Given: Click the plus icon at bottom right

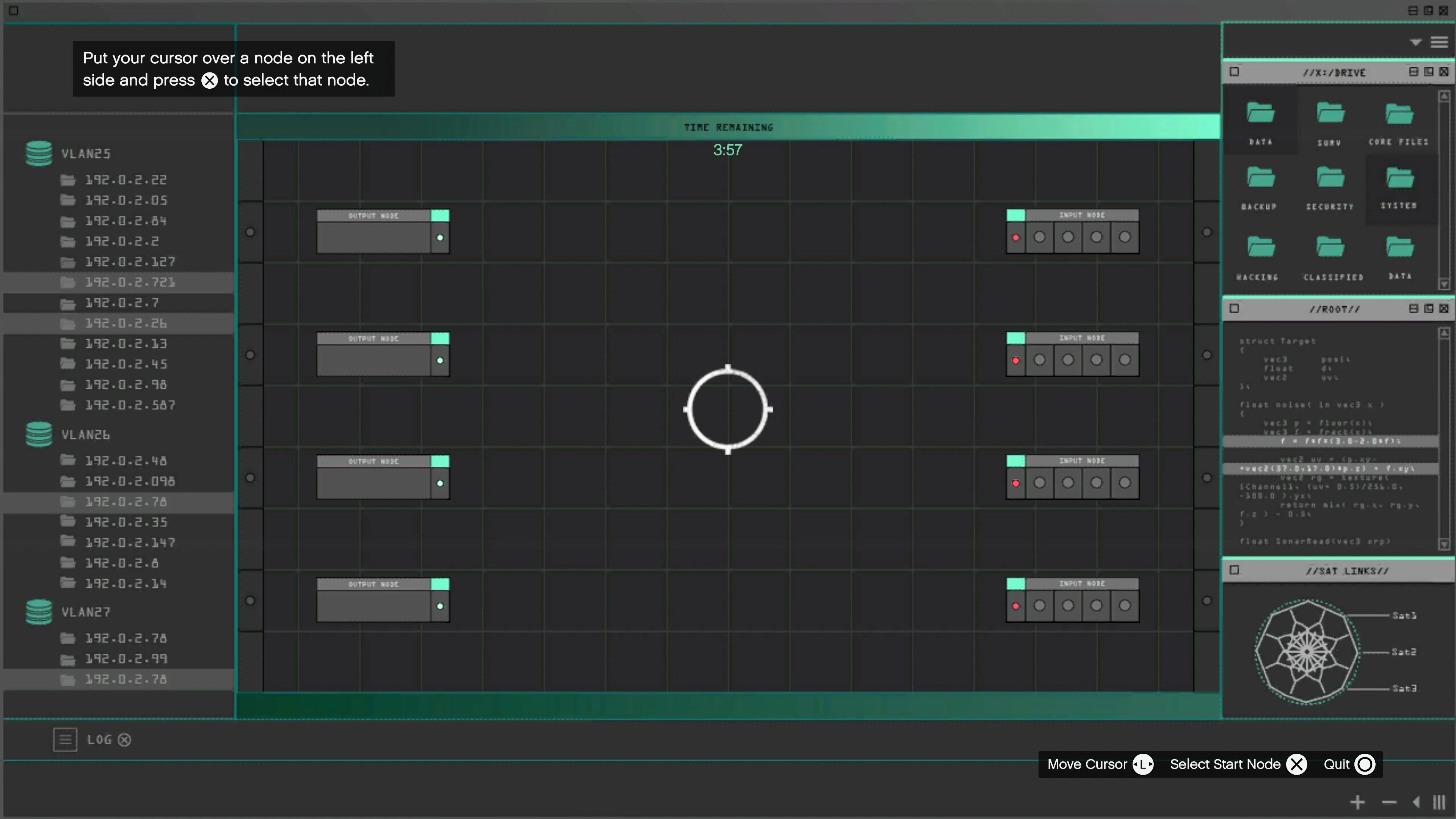Looking at the screenshot, I should [1357, 802].
